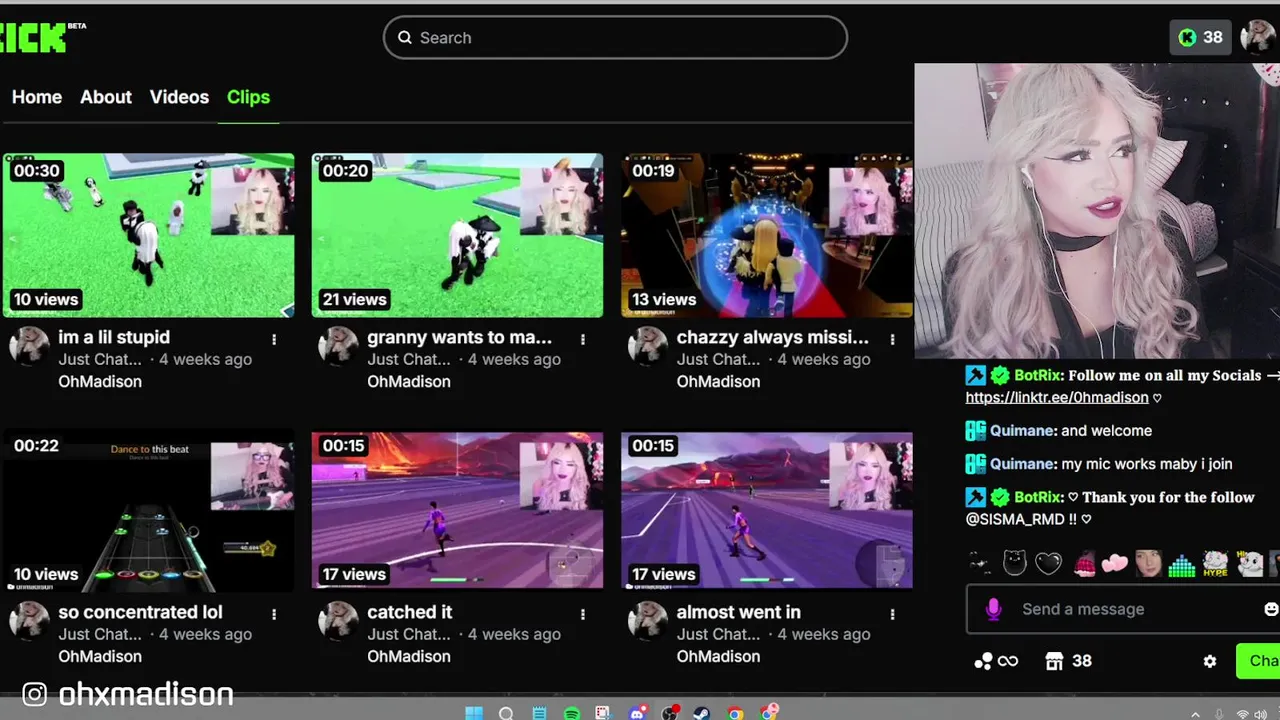Image resolution: width=1280 pixels, height=720 pixels.
Task: Click BotRix username in first chat message
Action: click(1037, 376)
